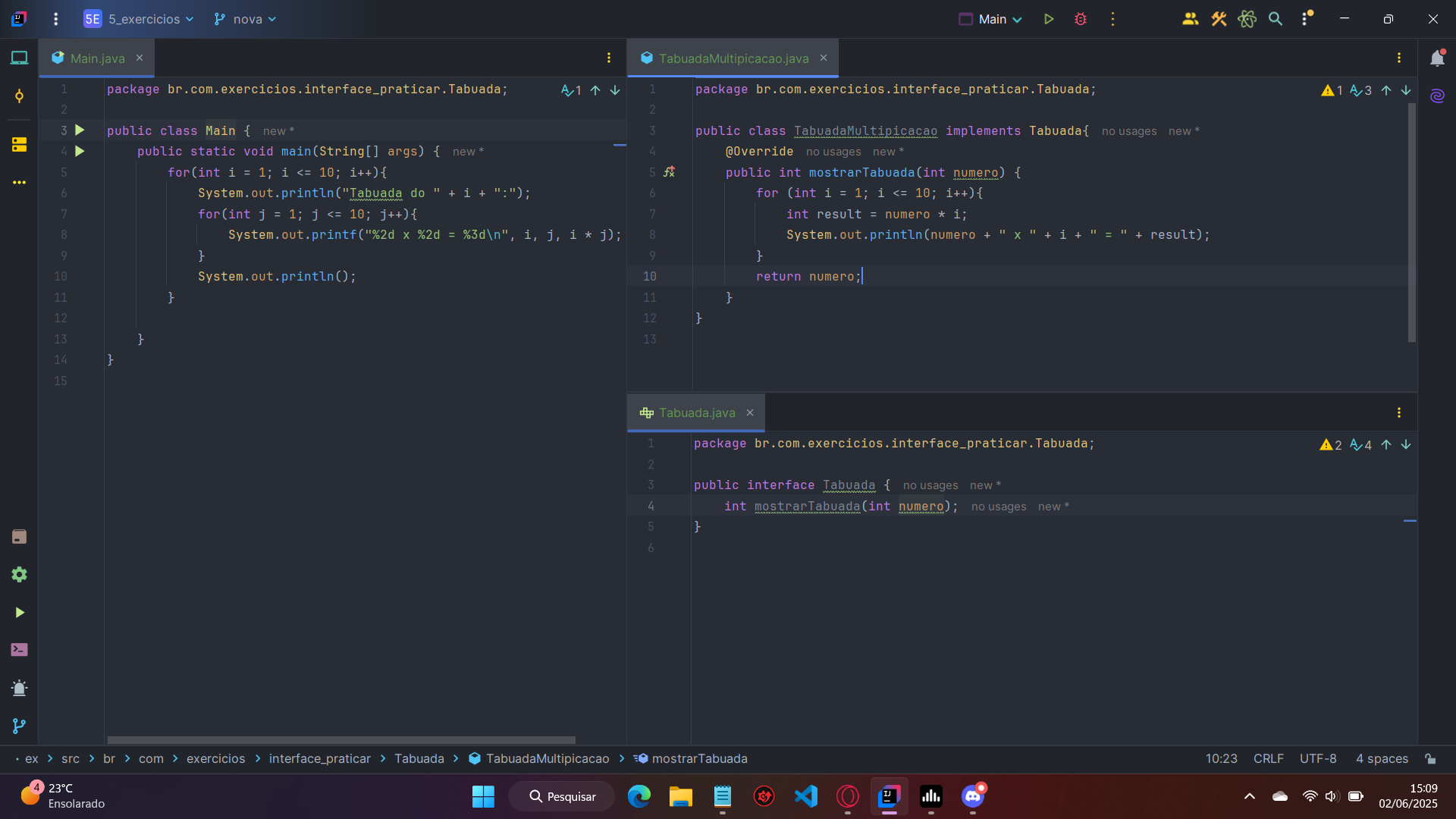1456x819 pixels.
Task: Click run gutter icon beside main method
Action: click(80, 152)
